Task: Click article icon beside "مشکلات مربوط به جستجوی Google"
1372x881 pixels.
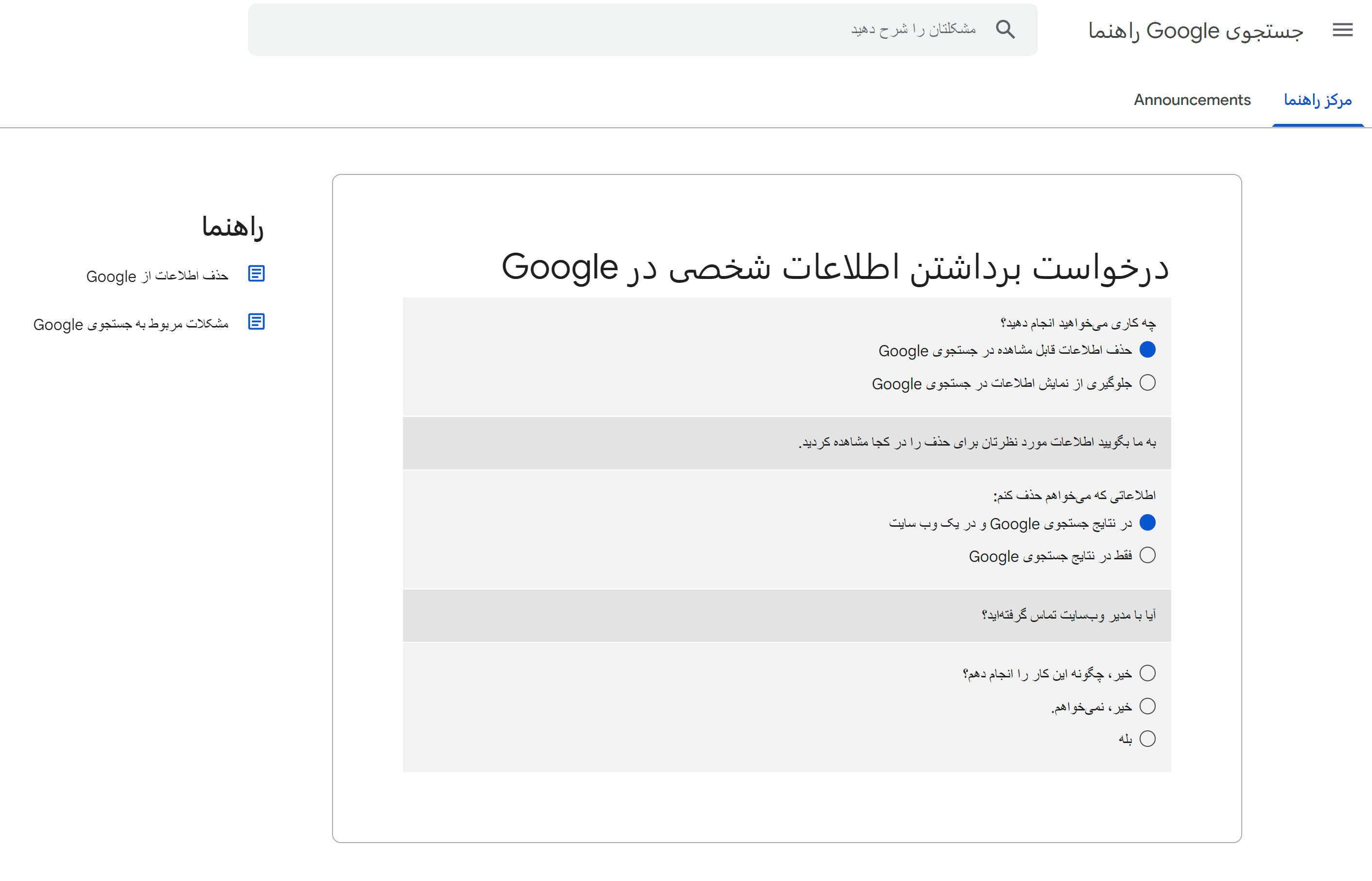Action: click(256, 322)
